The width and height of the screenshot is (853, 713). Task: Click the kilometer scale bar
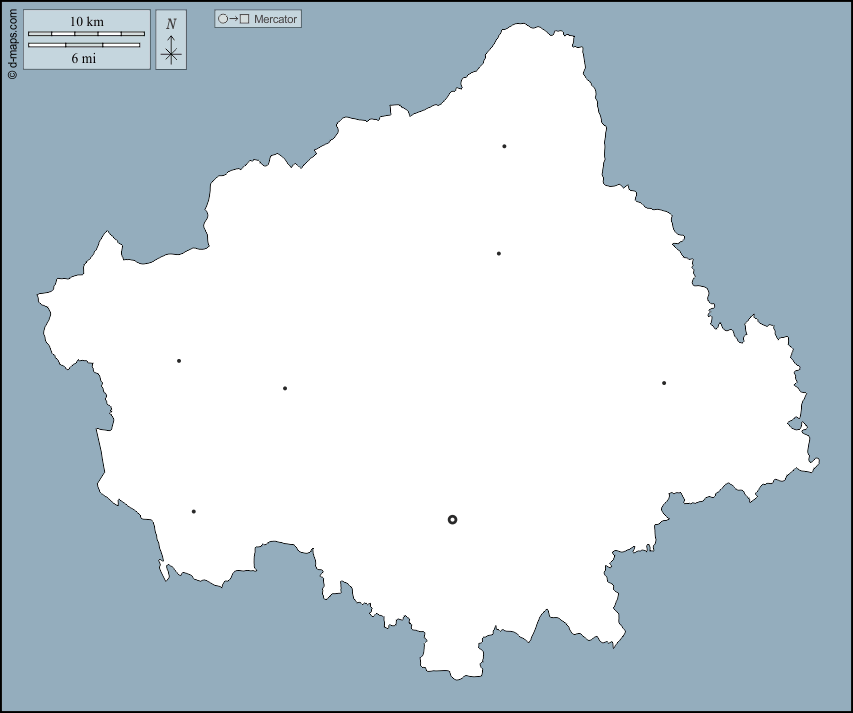(86, 34)
